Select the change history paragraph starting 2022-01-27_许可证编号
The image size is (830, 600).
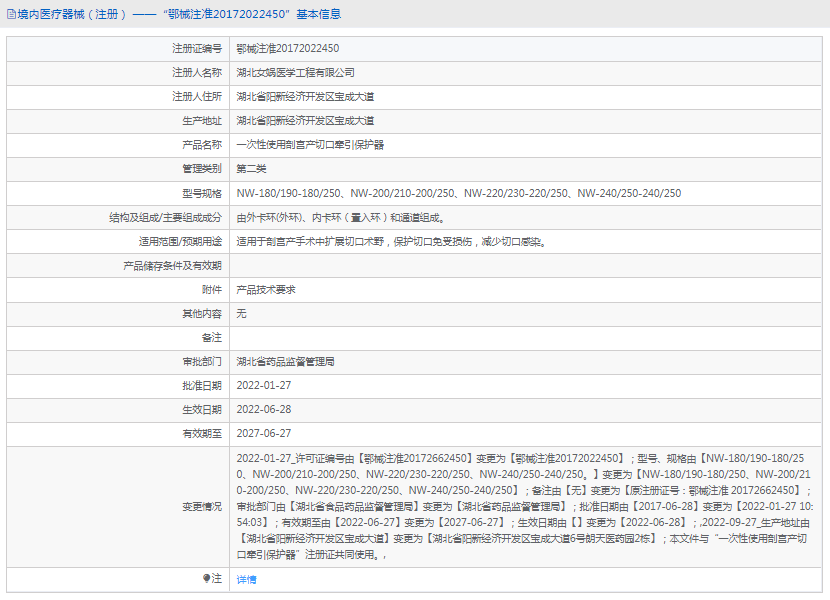525,506
